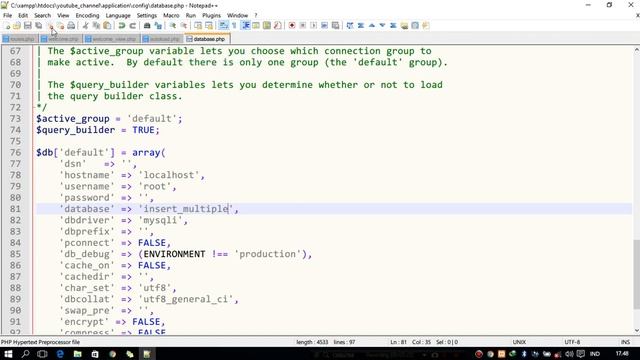Click the vertical scrollbar up arrow

point(636,50)
